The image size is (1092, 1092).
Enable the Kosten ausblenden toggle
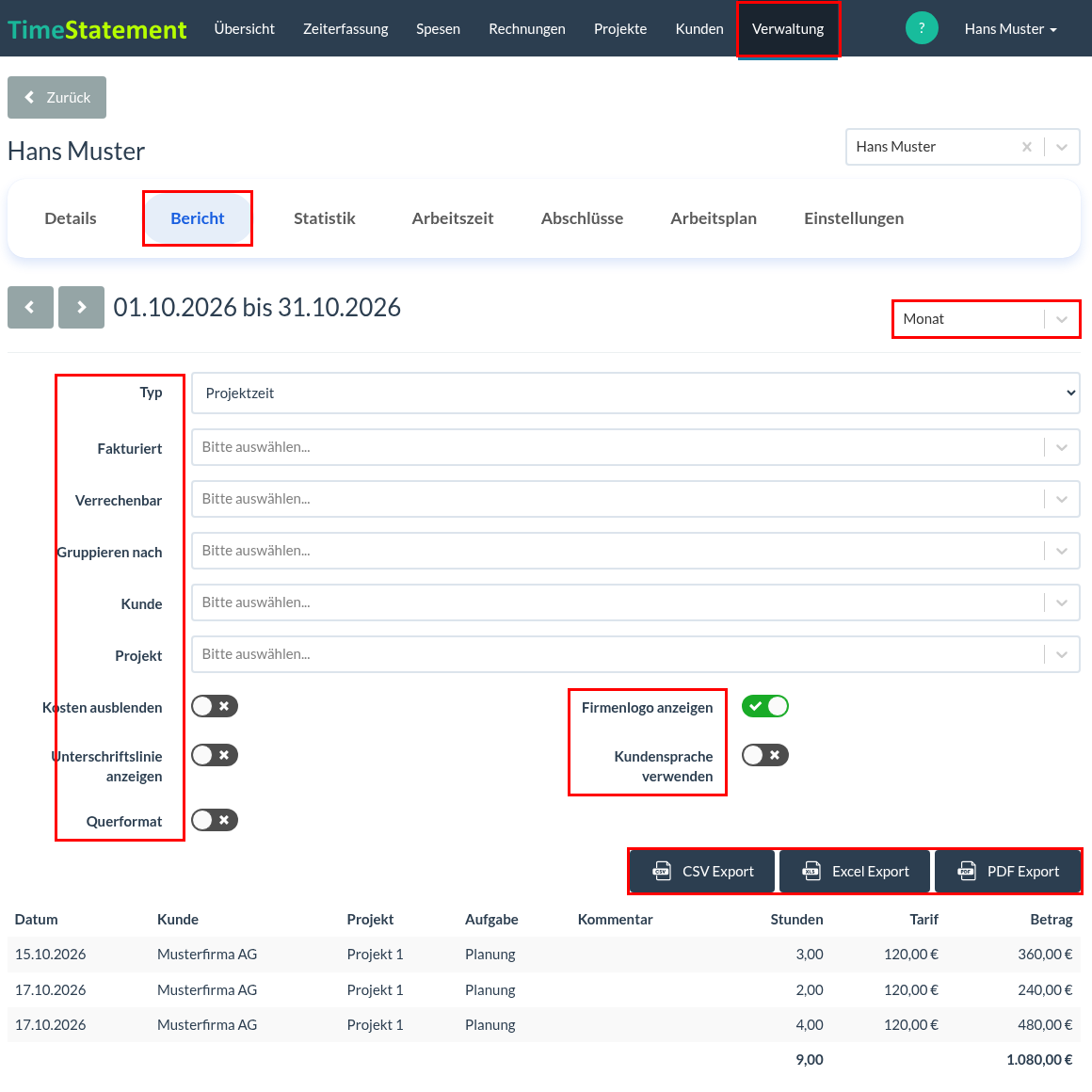click(x=215, y=706)
